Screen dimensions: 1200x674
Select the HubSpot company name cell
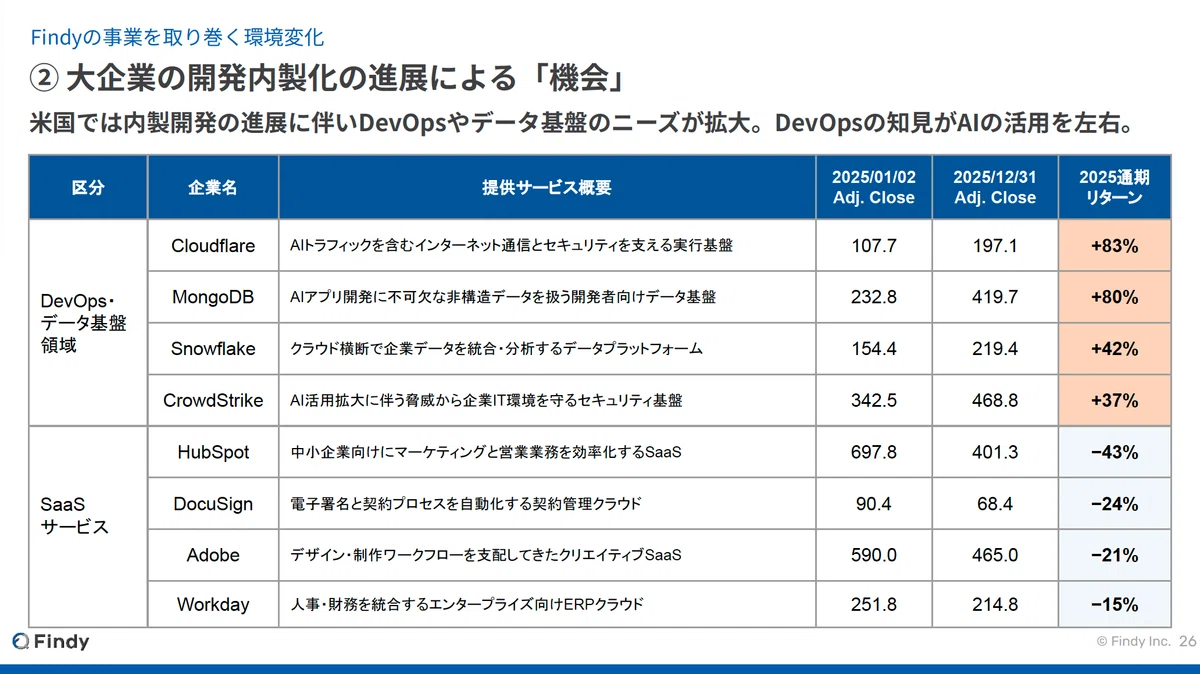(213, 452)
